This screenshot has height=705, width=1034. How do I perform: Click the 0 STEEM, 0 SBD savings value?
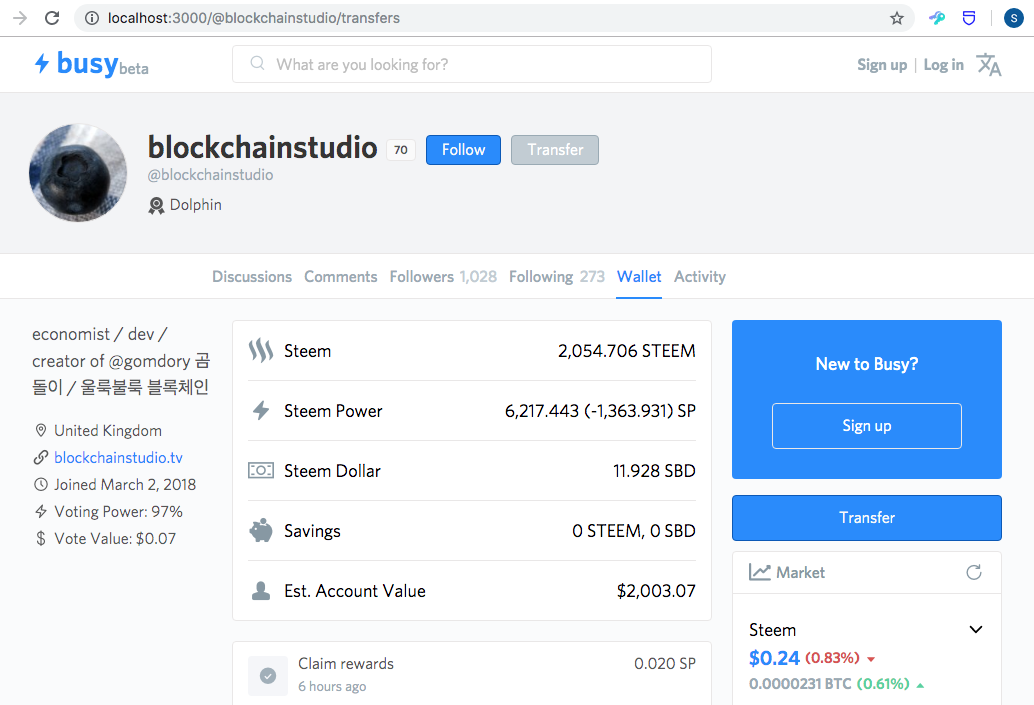tap(634, 531)
